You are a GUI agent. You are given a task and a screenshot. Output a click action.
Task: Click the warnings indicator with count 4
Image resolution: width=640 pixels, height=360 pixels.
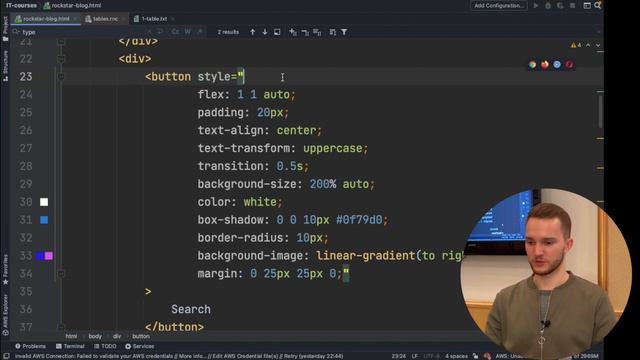point(576,45)
